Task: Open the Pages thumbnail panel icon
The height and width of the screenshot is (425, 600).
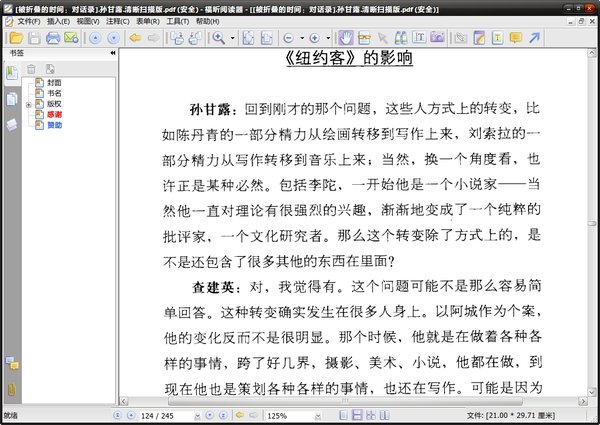Action: coord(12,99)
